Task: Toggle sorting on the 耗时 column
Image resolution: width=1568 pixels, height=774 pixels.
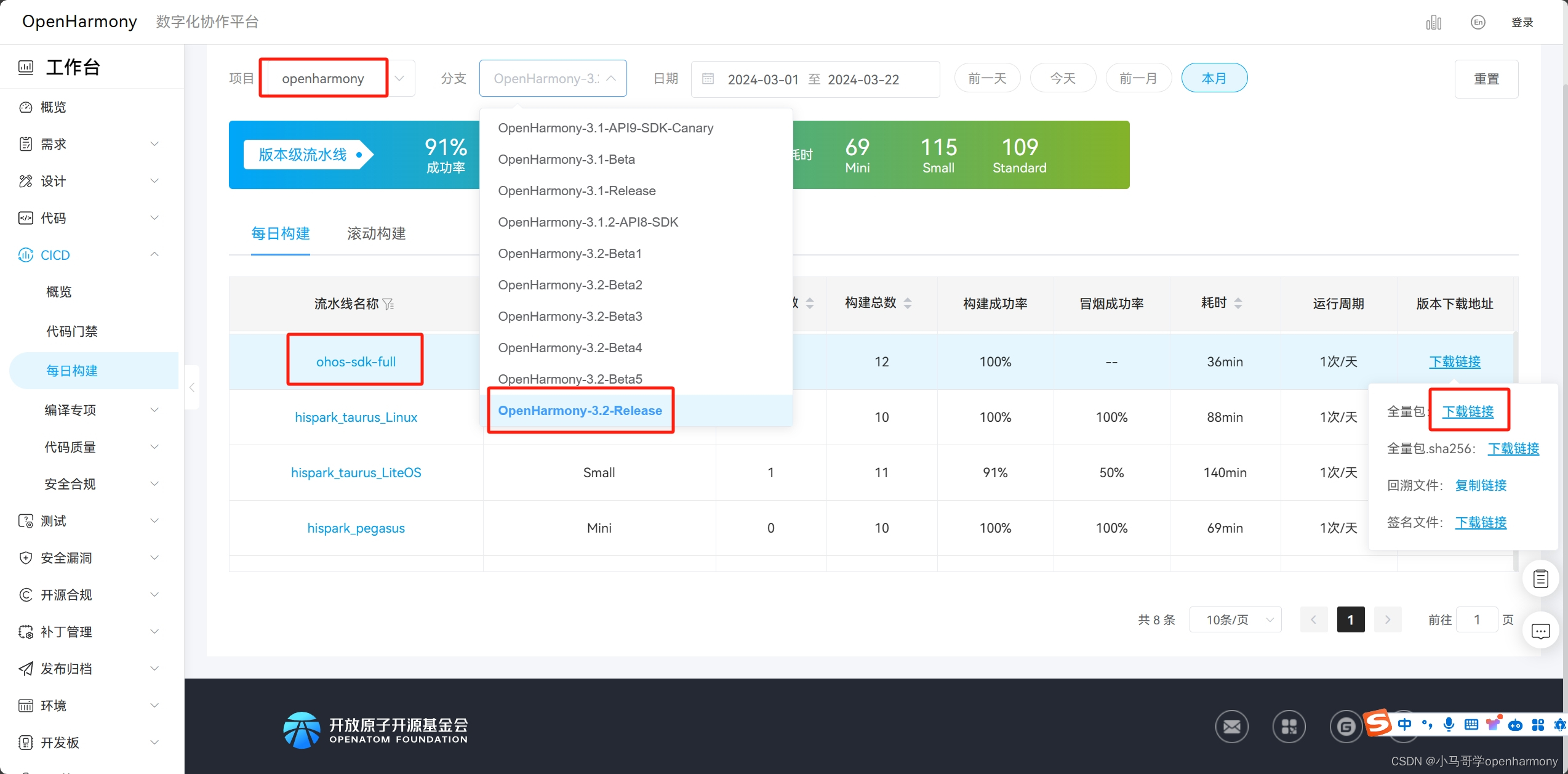Action: 1238,302
